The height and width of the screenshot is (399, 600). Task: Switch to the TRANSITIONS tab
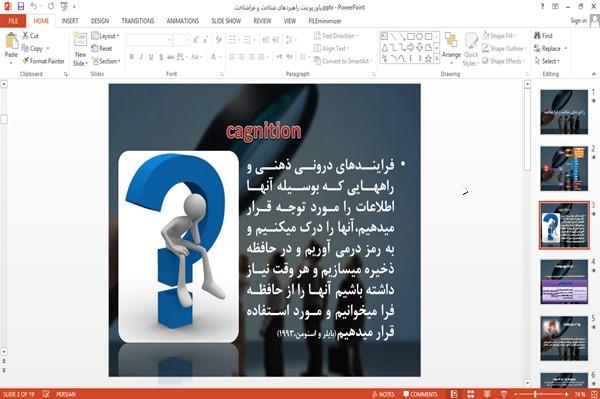coord(138,21)
